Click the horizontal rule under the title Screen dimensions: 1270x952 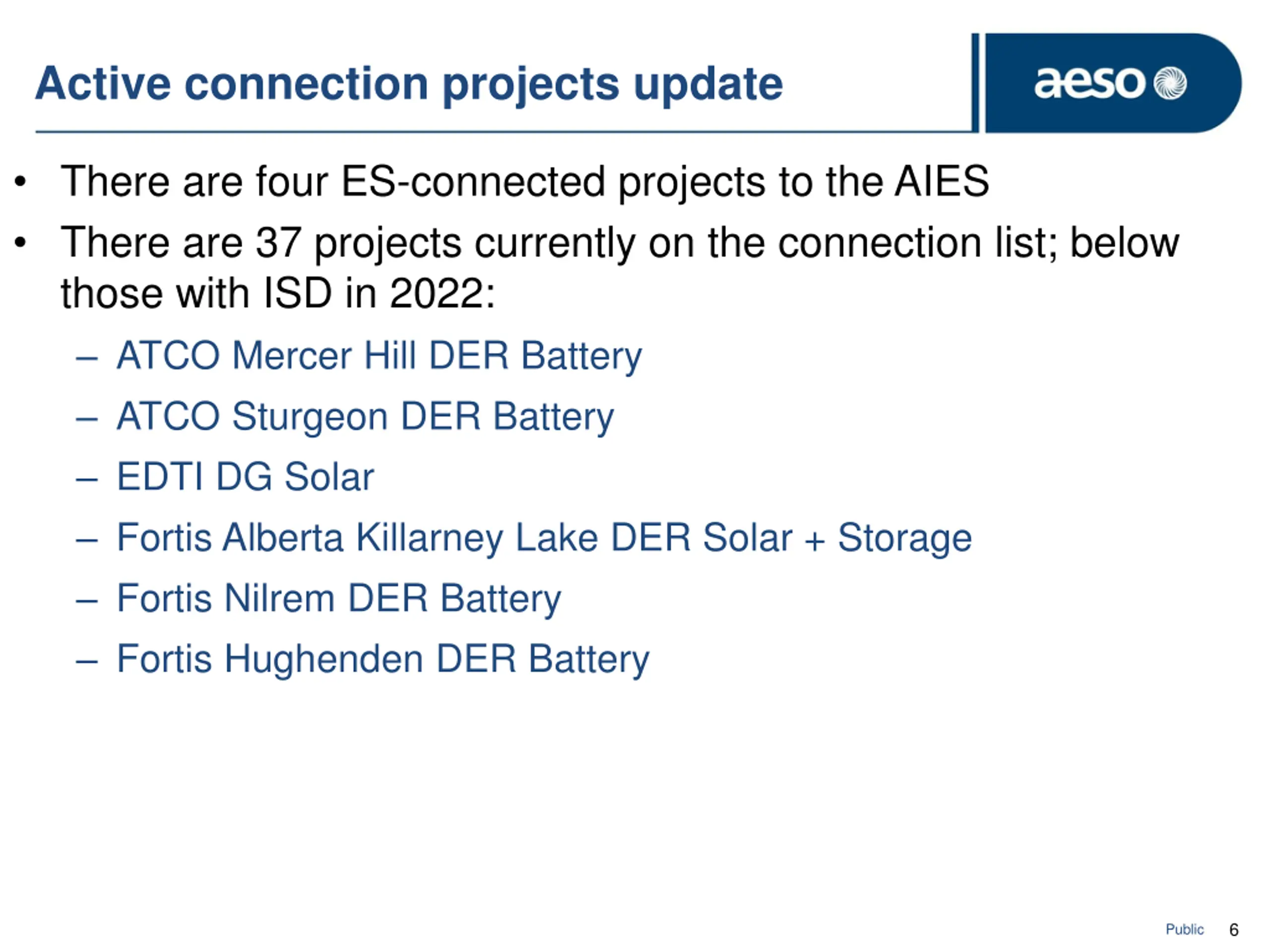505,132
